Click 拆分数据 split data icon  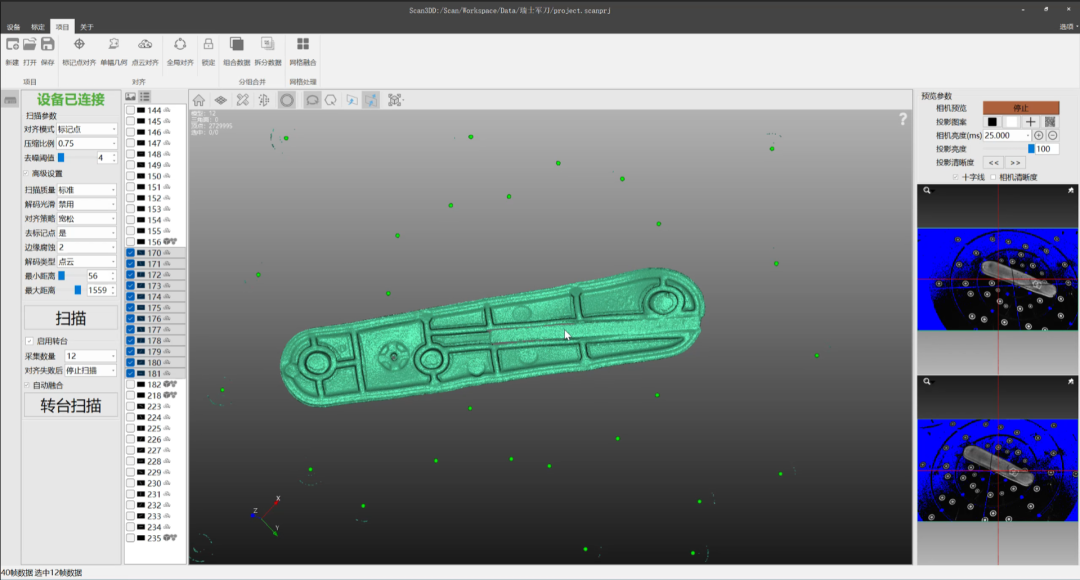point(268,44)
